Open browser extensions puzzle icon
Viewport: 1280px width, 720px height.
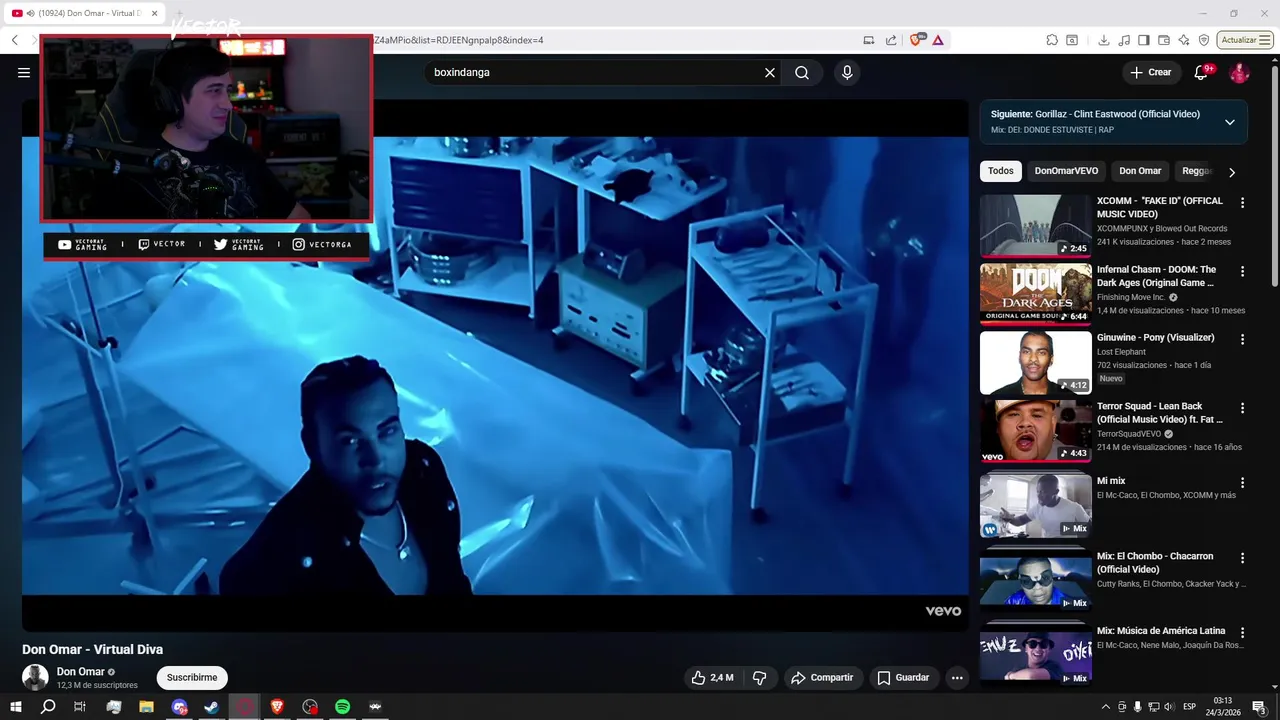[1052, 40]
